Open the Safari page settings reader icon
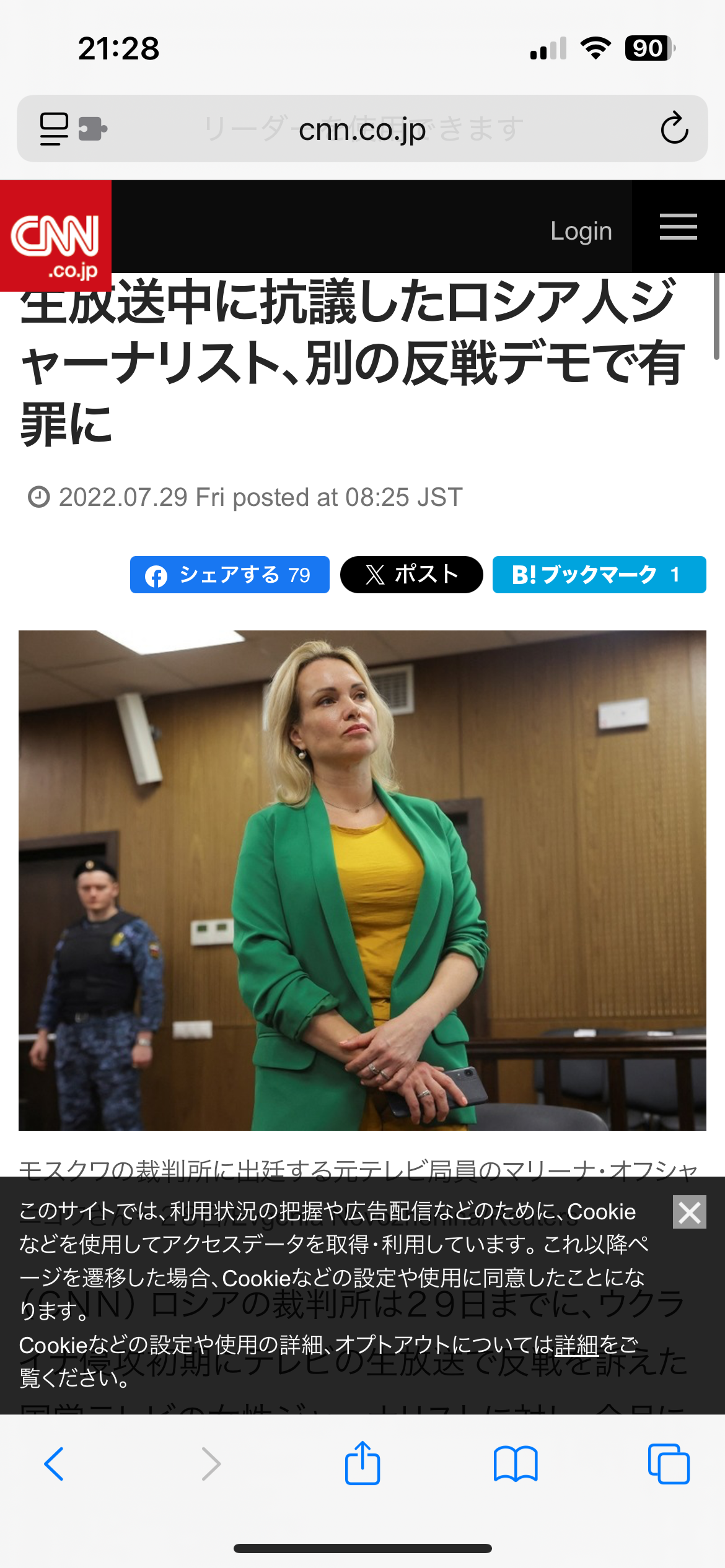725x1568 pixels. pyautogui.click(x=54, y=129)
